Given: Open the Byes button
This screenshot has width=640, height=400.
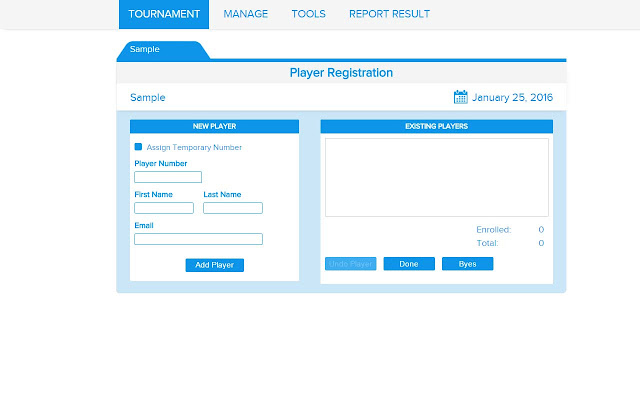Looking at the screenshot, I should [468, 264].
